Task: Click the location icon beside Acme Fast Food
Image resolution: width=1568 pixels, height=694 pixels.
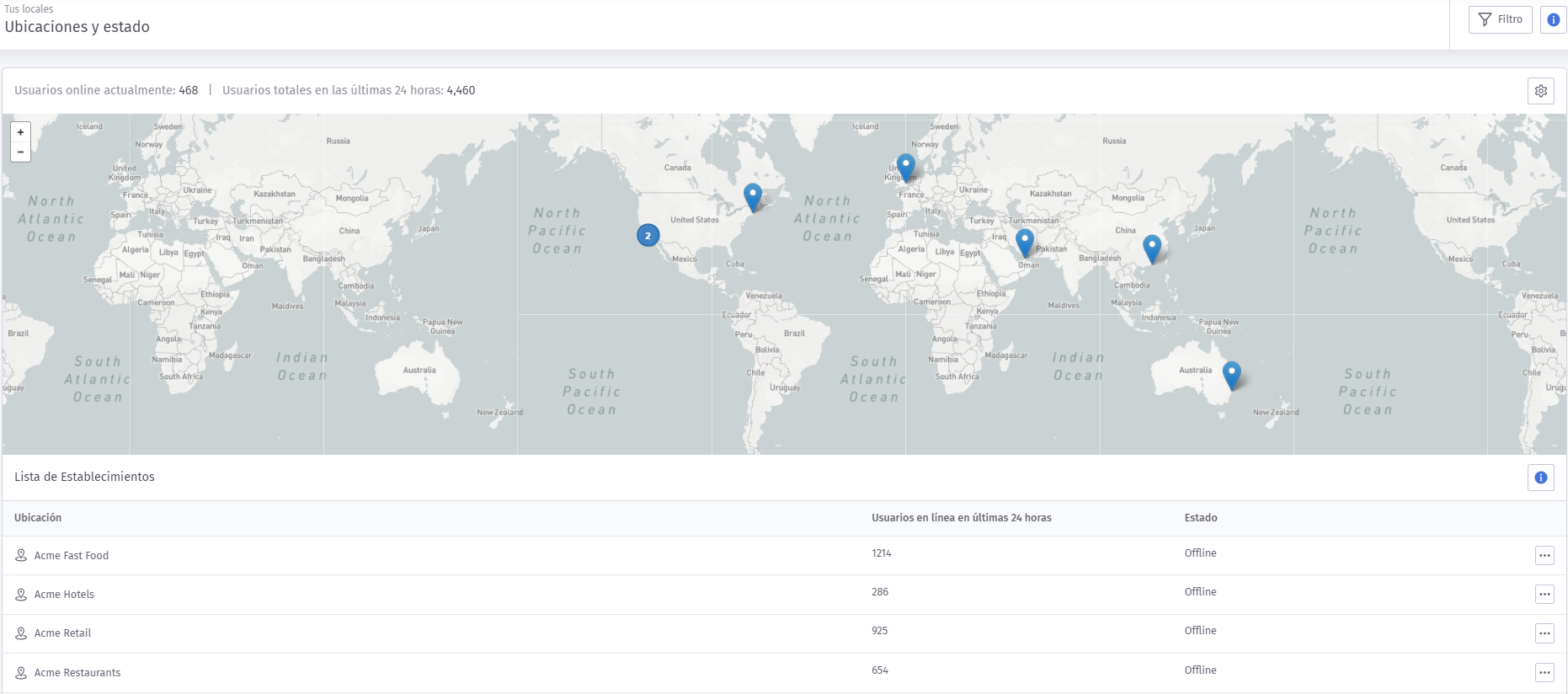Action: tap(21, 556)
